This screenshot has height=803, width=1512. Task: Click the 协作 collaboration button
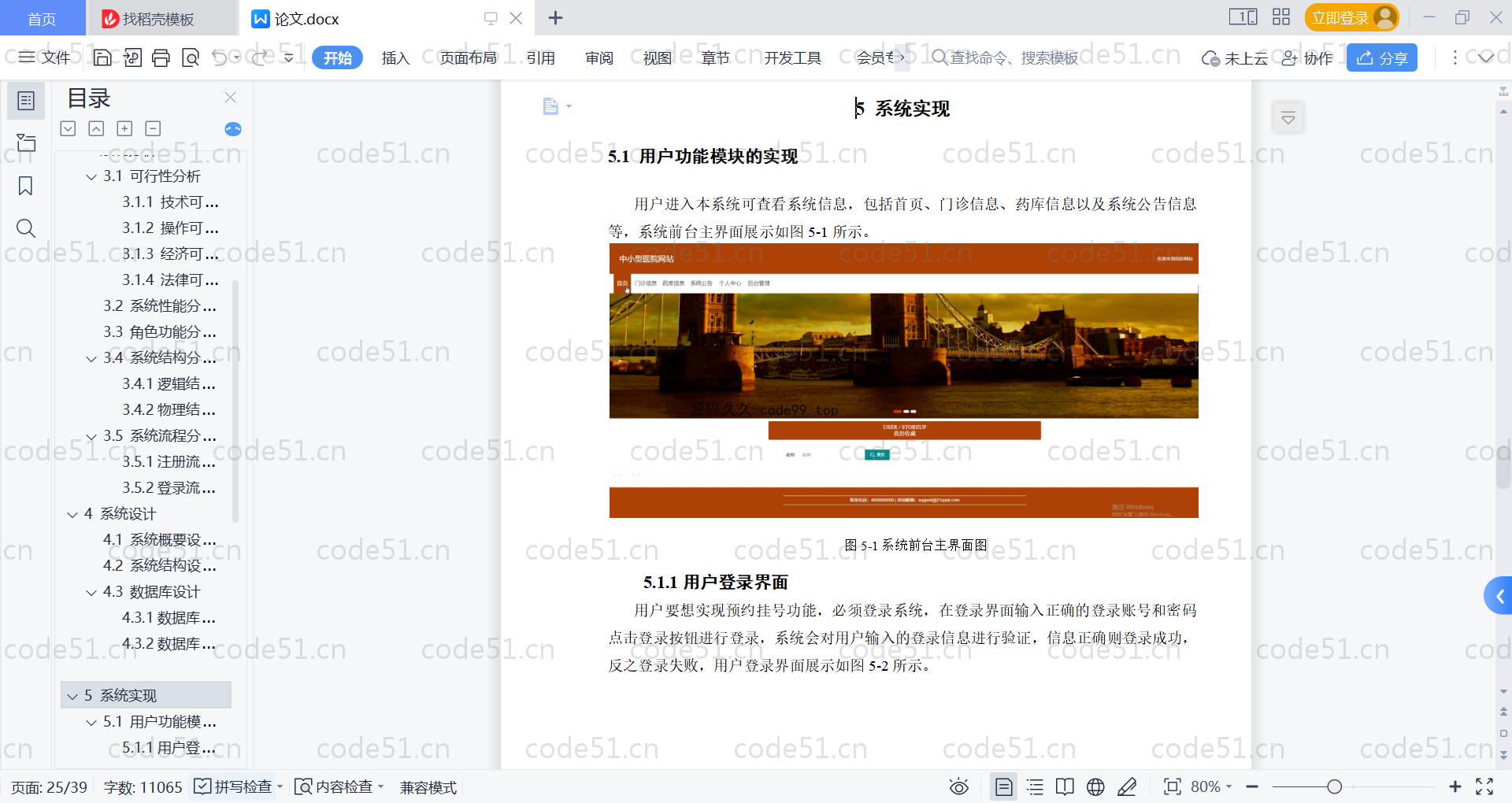pos(1307,58)
